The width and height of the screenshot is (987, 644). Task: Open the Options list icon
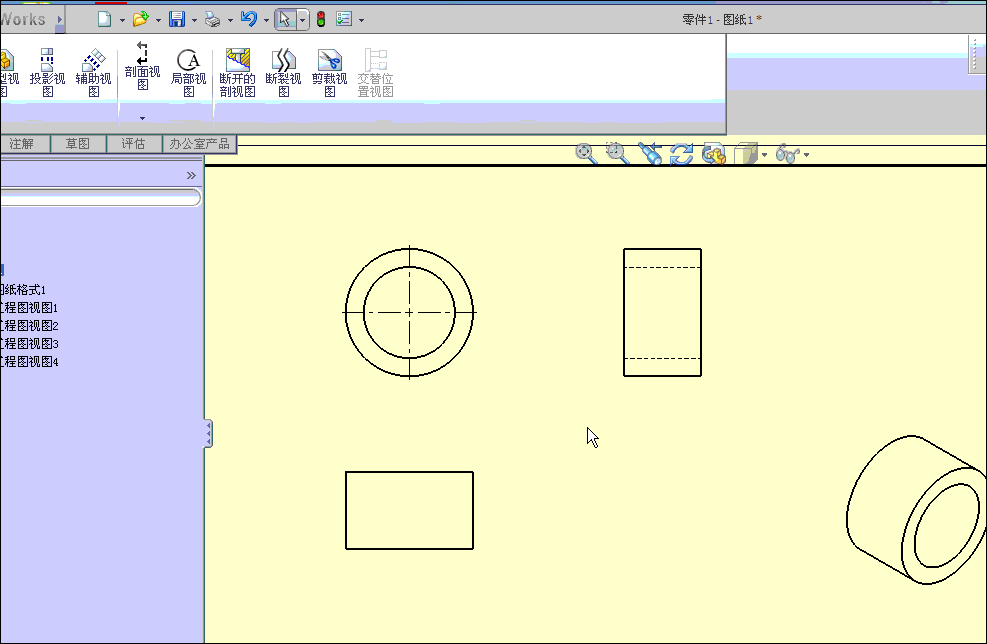click(344, 20)
